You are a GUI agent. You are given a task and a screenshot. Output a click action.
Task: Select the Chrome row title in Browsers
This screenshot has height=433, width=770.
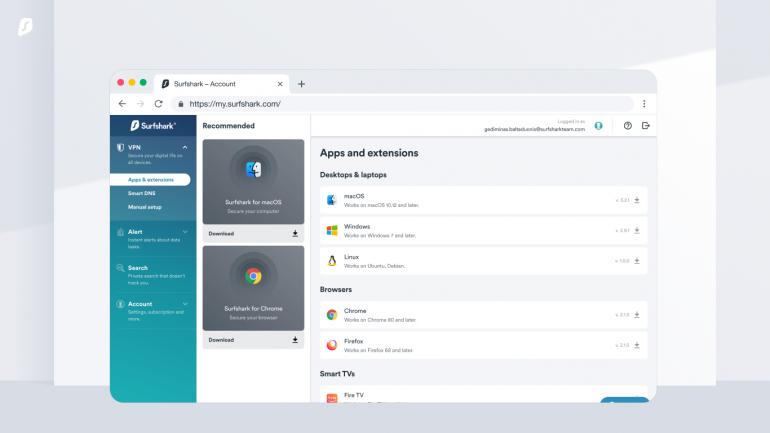pyautogui.click(x=355, y=311)
